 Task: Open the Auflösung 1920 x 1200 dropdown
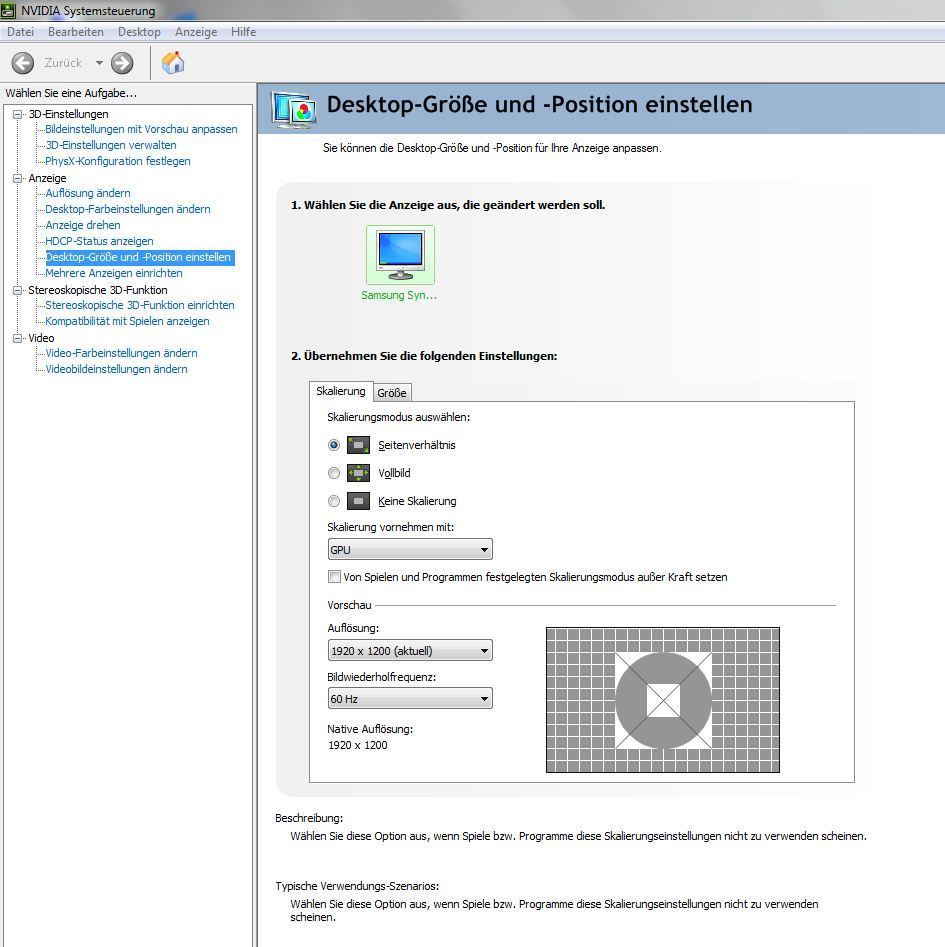[410, 650]
